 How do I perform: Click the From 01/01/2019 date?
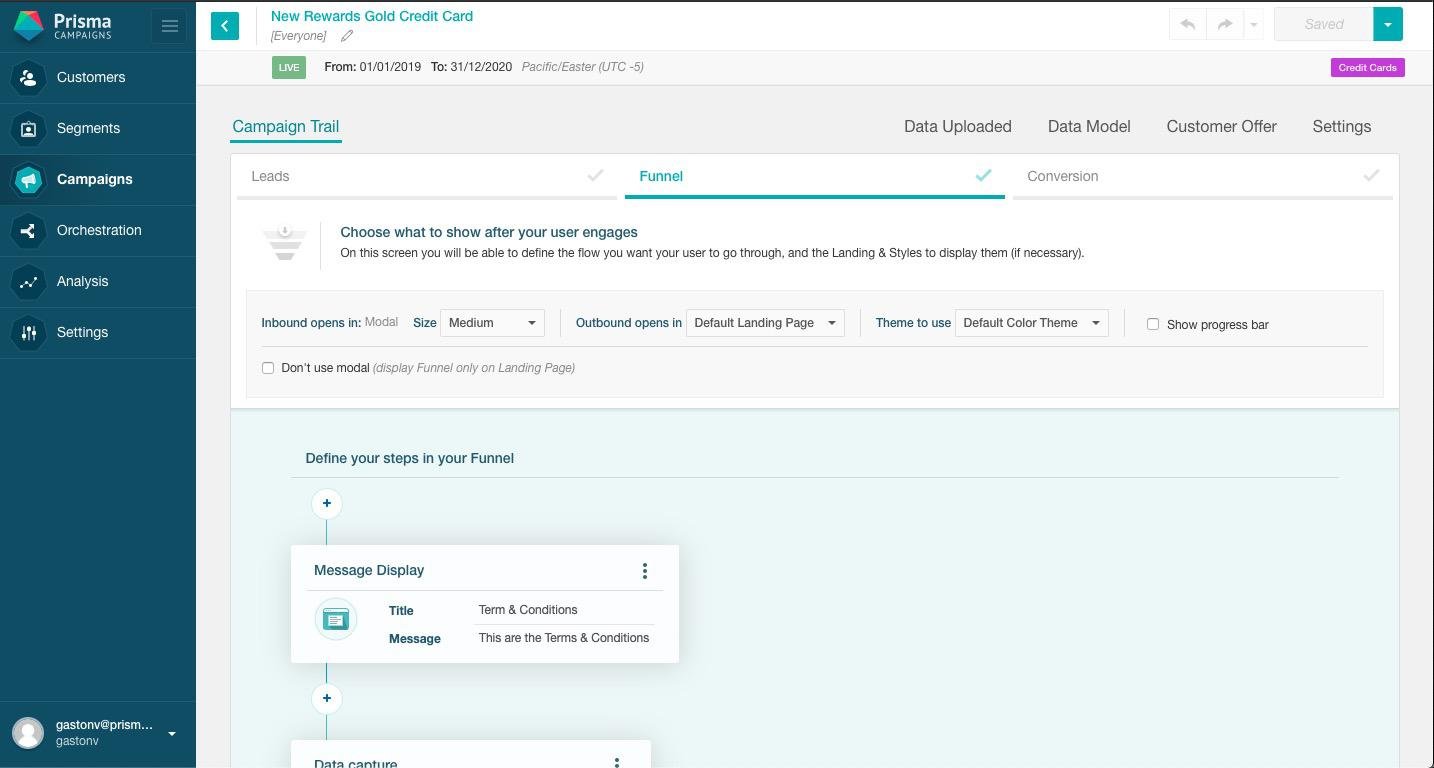(373, 67)
